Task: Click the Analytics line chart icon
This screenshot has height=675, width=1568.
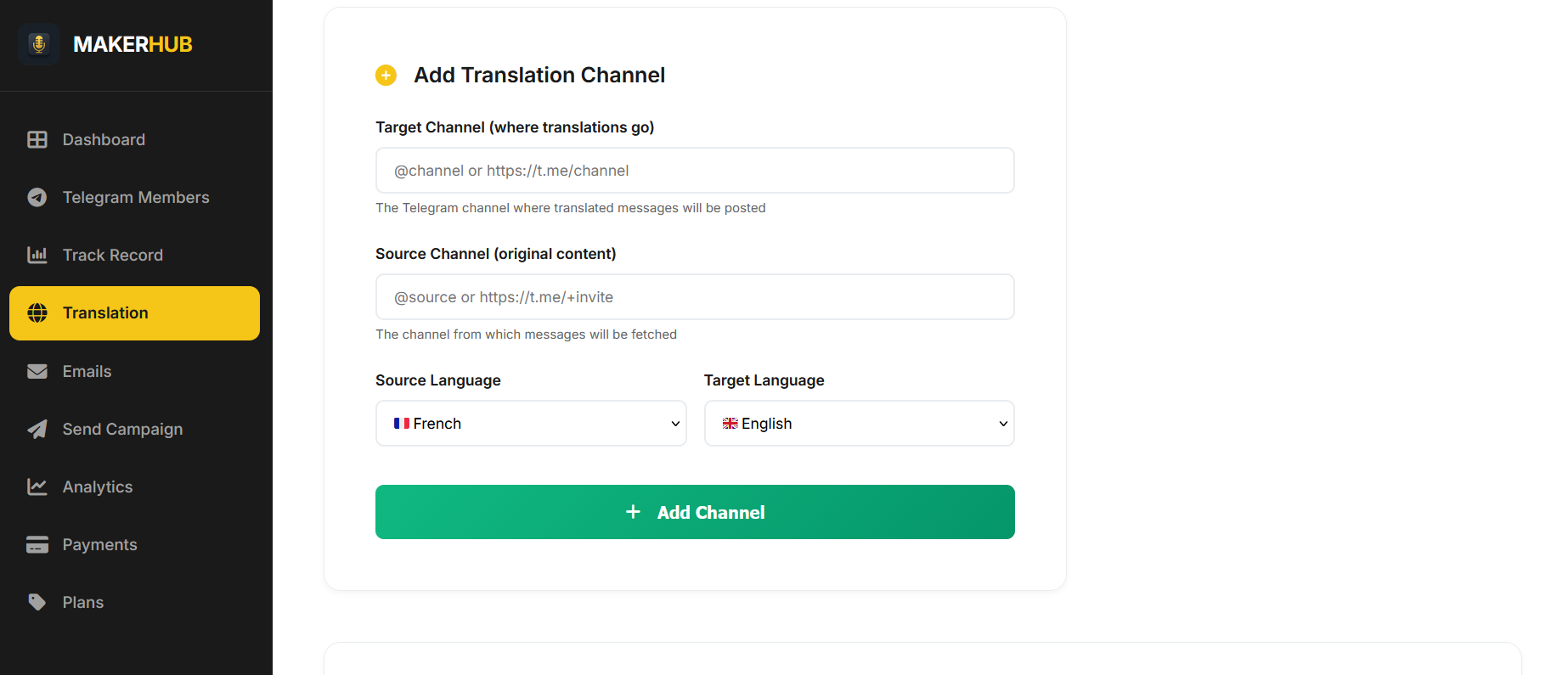Action: pos(37,487)
